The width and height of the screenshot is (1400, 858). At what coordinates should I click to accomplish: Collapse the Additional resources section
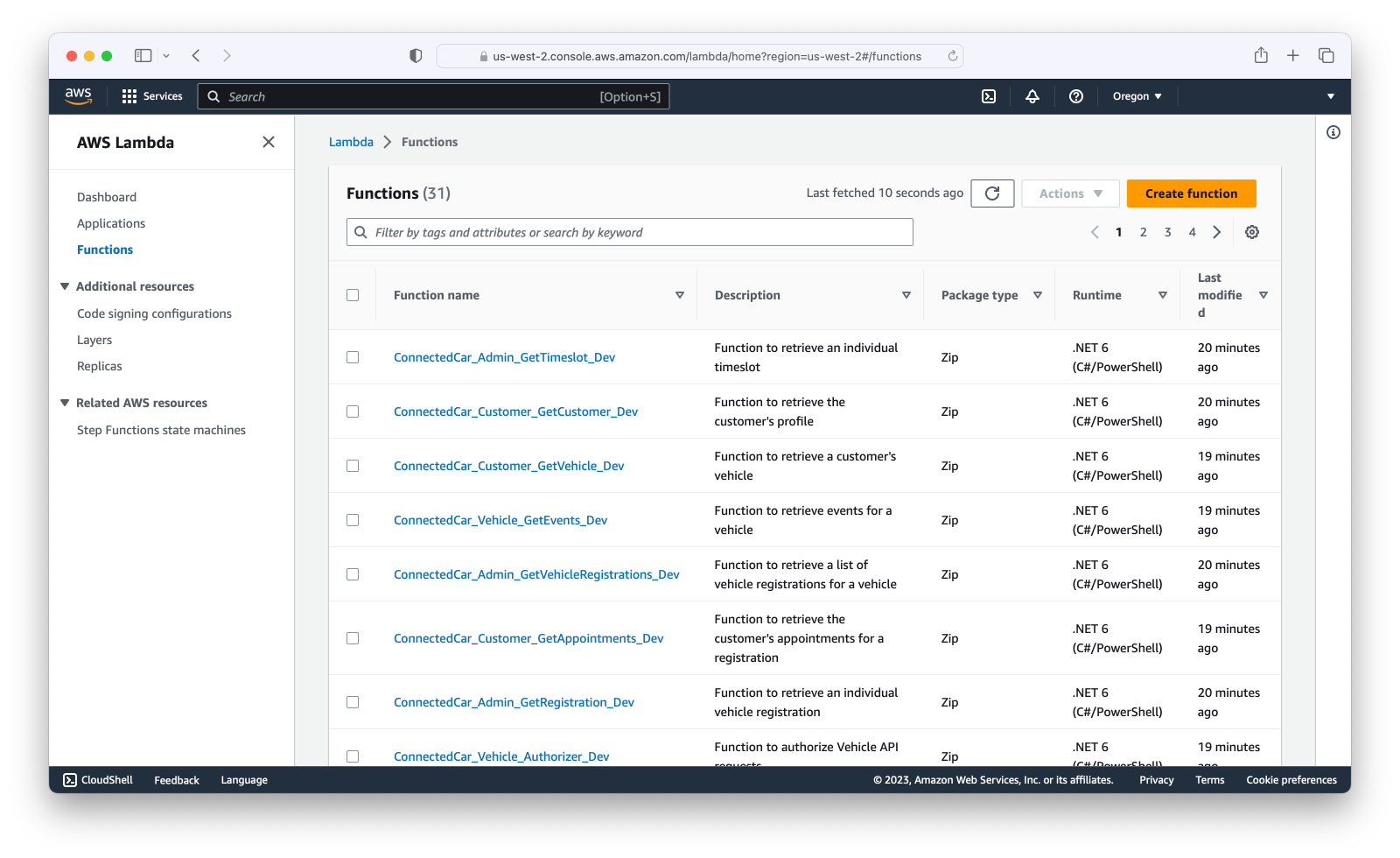(x=65, y=286)
